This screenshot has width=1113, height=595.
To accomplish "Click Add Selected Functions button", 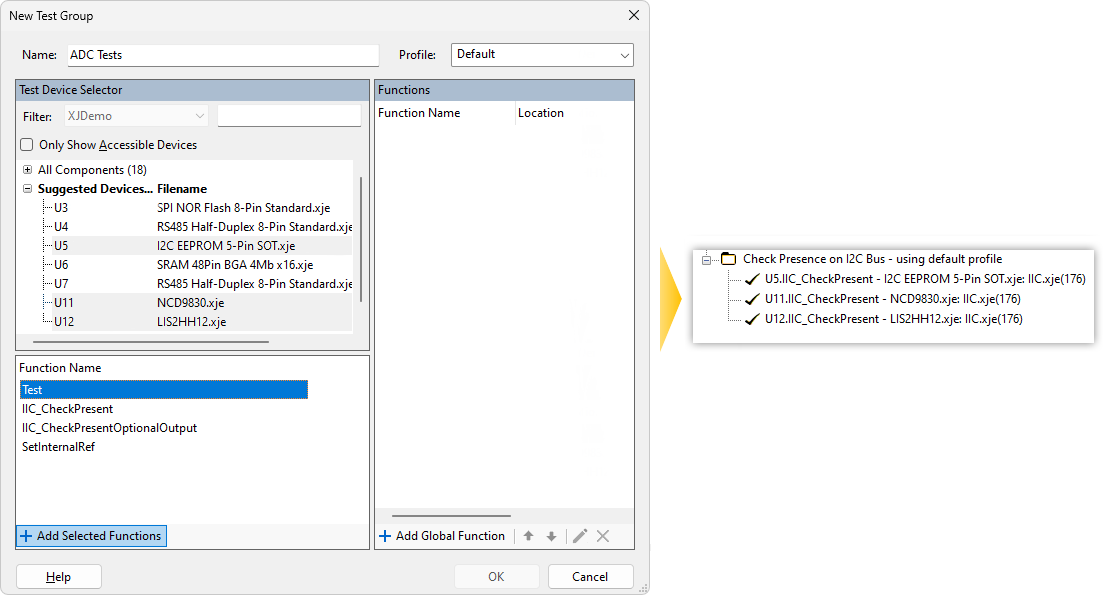I will point(91,536).
